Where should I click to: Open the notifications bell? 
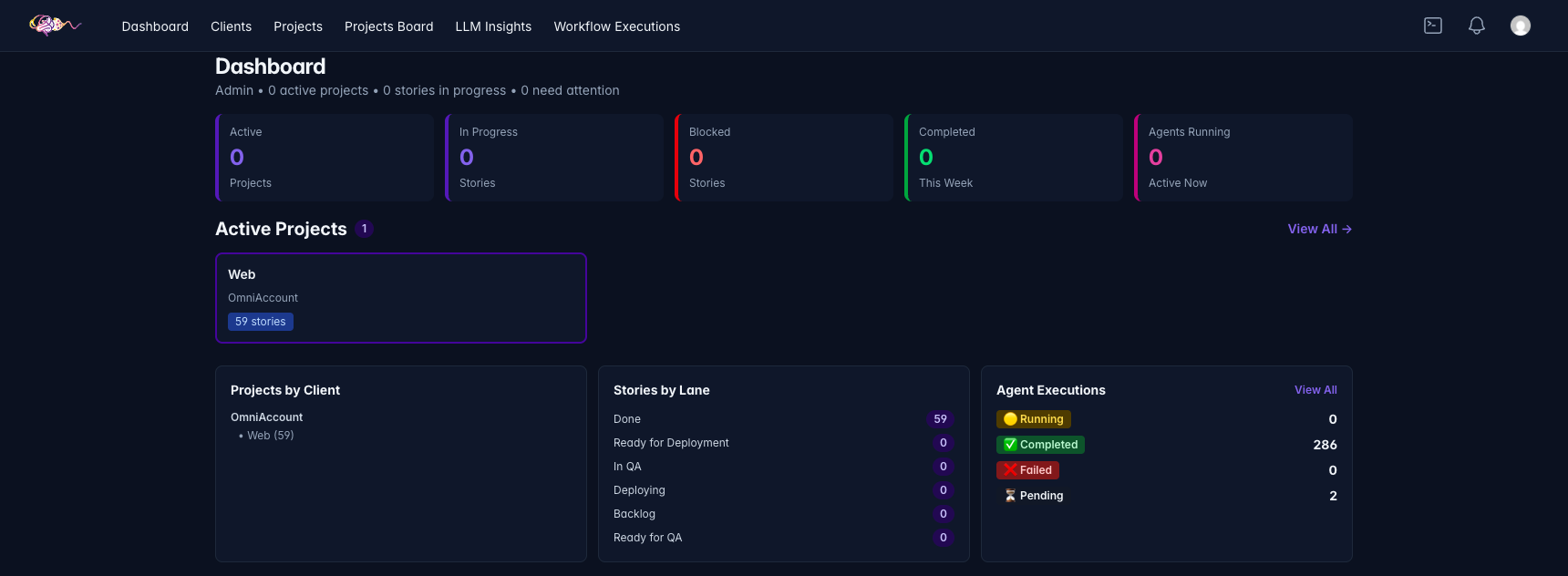1477,26
